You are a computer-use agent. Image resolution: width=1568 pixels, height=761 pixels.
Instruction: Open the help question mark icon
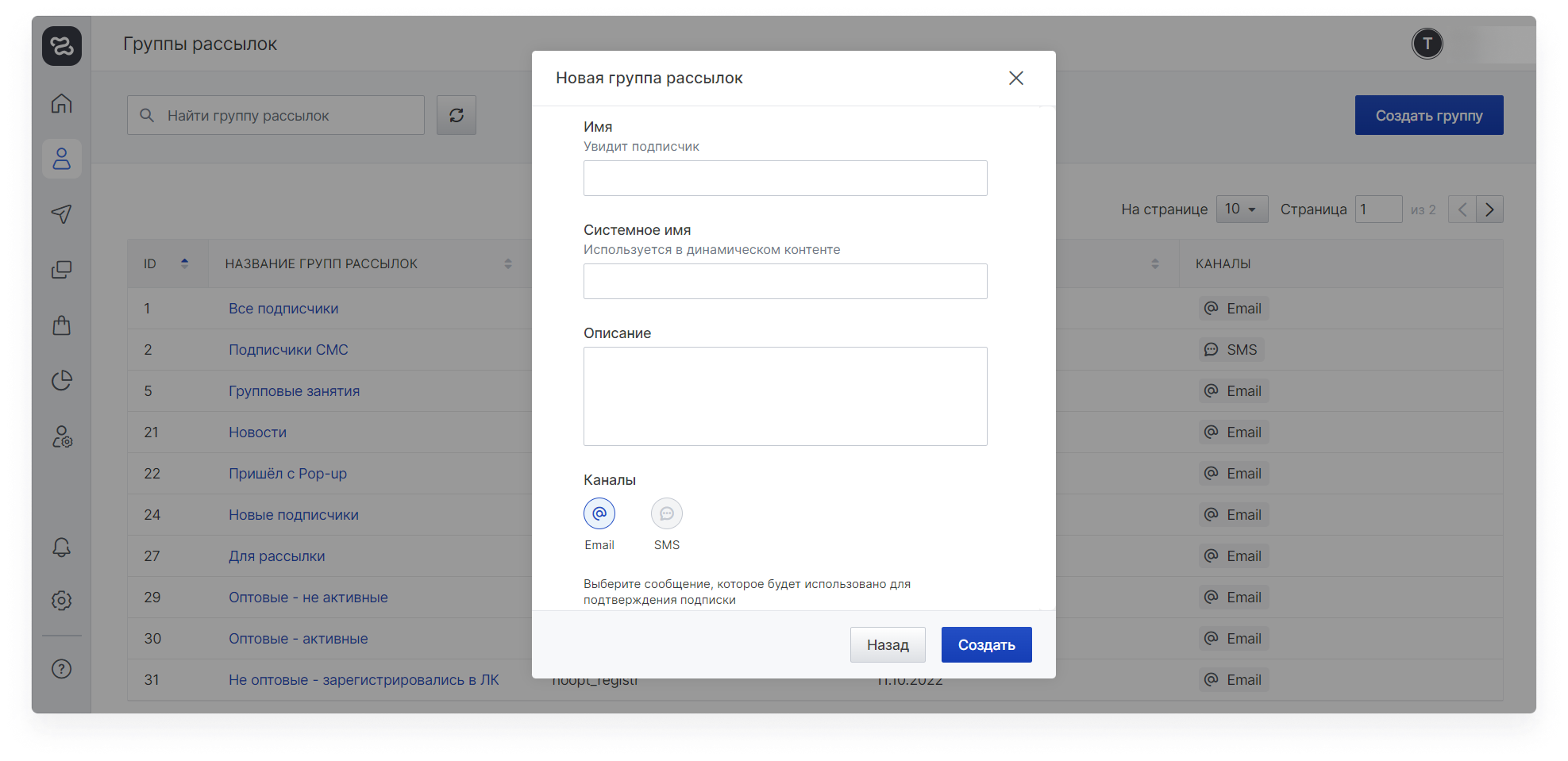point(62,669)
